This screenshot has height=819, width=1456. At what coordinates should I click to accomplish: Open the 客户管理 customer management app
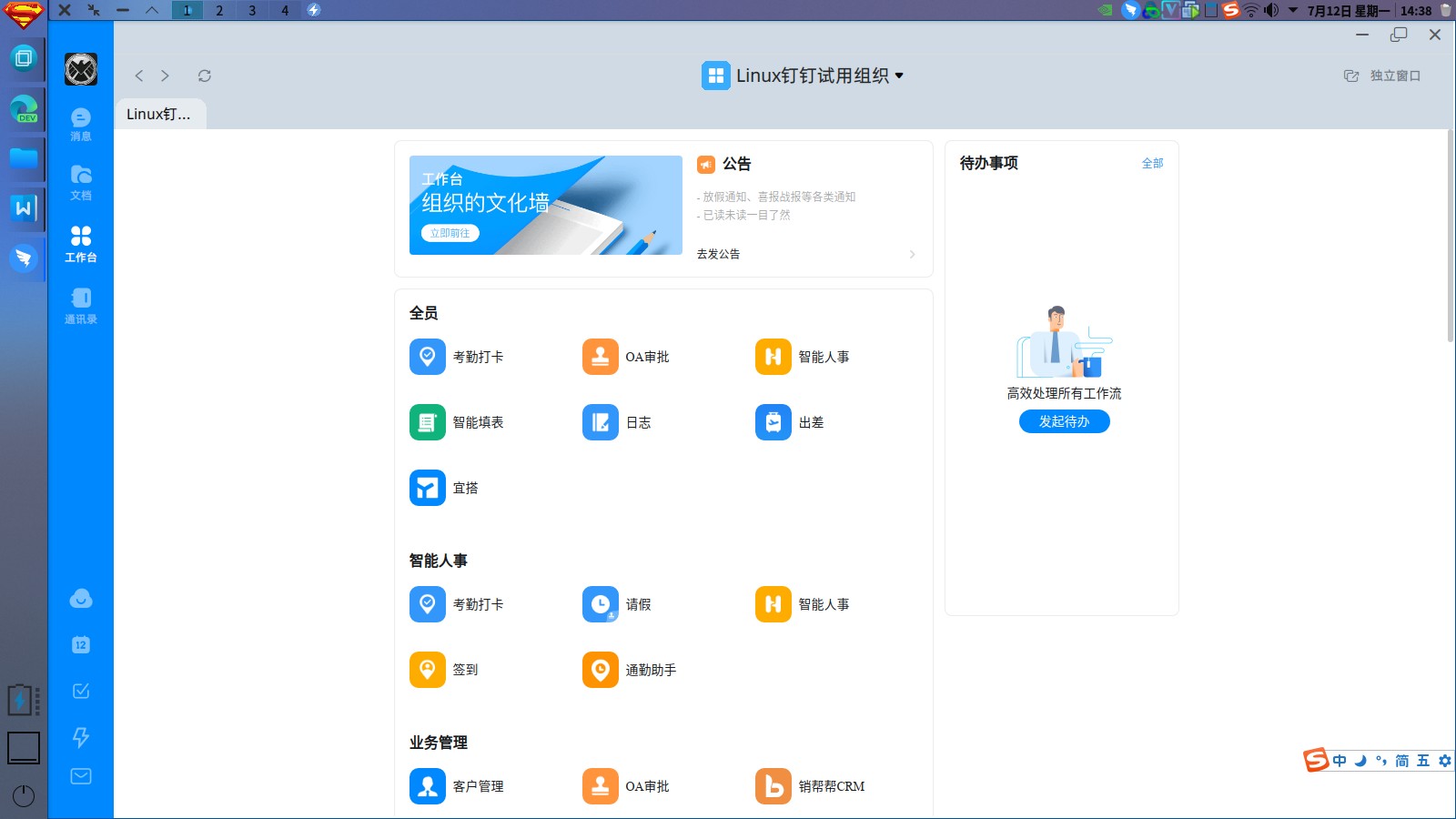coord(427,786)
